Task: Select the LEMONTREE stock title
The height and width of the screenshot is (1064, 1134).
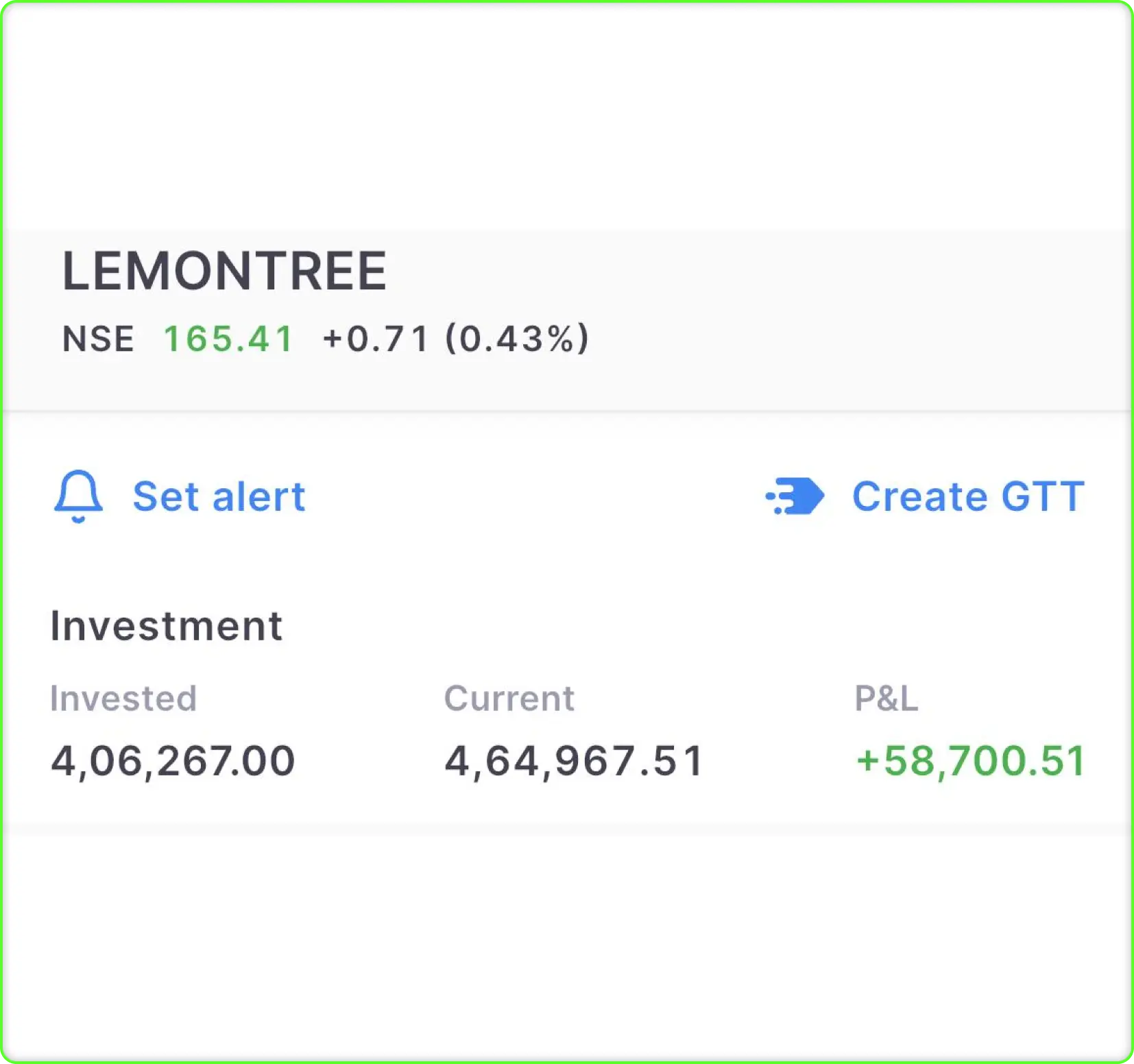Action: [224, 271]
